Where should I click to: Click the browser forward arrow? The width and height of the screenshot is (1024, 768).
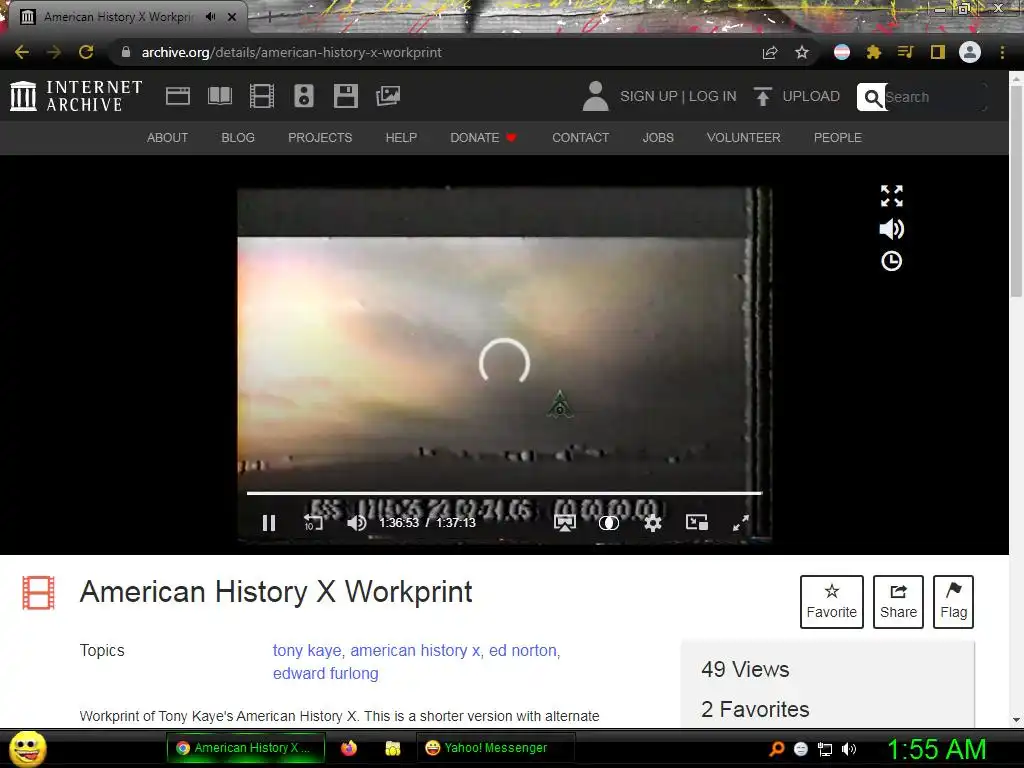pyautogui.click(x=54, y=52)
